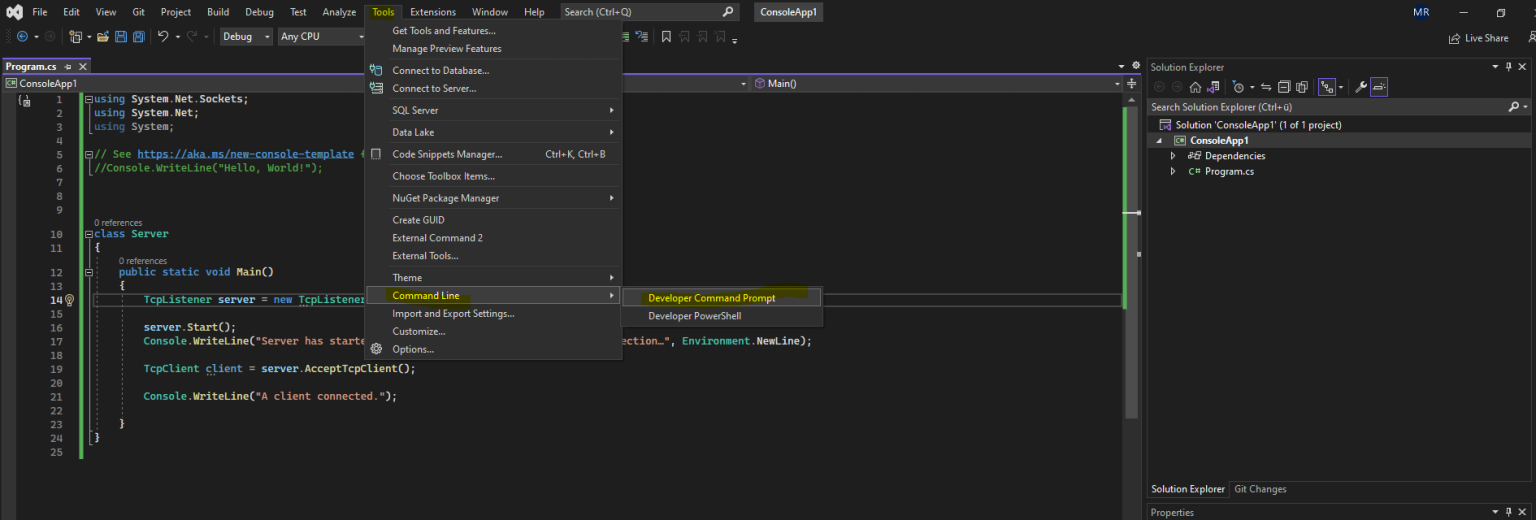Toggle a bookmark with the bookmark icon
The image size is (1536, 520).
pyautogui.click(x=666, y=37)
